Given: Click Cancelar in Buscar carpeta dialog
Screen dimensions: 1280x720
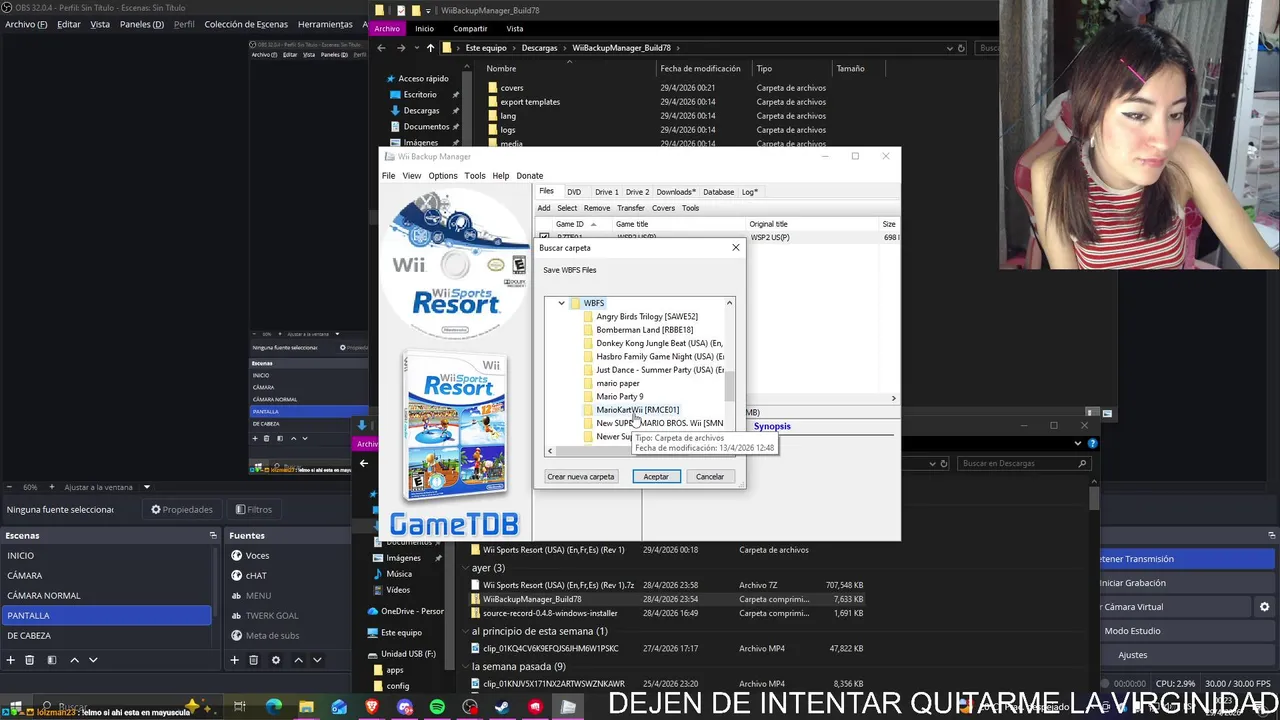Looking at the screenshot, I should (710, 477).
